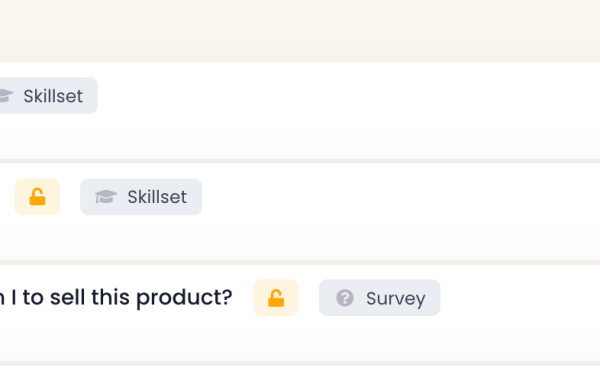
Task: Open the 'sell this product?' question title
Action: (x=116, y=298)
